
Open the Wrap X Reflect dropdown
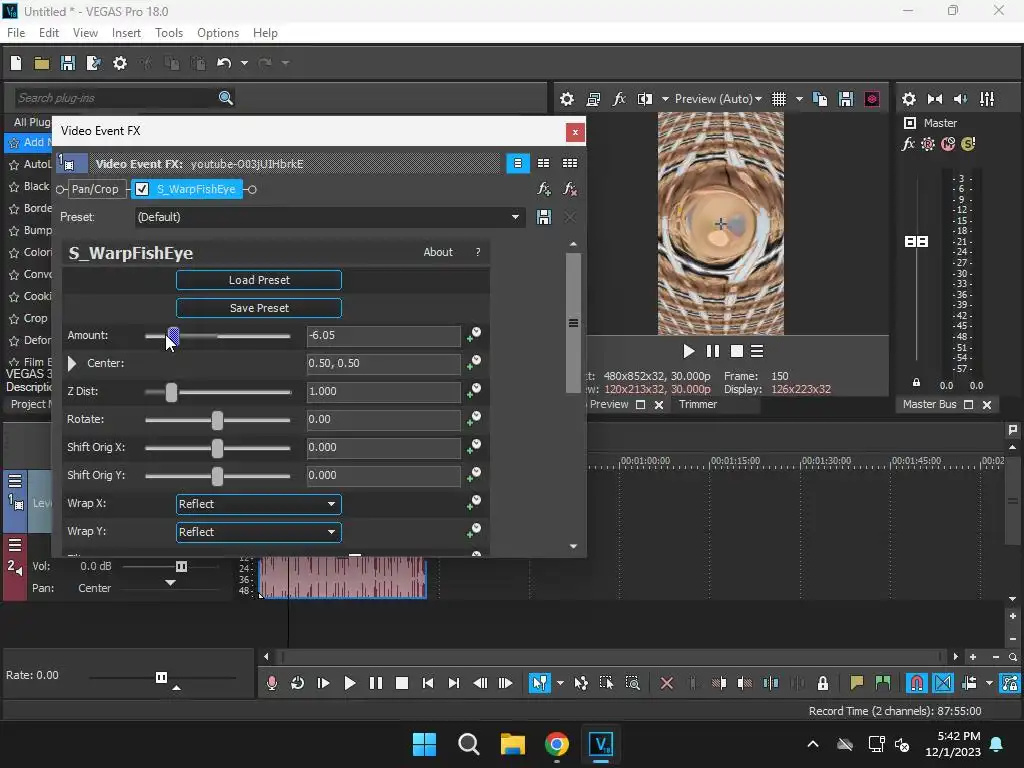pos(259,504)
